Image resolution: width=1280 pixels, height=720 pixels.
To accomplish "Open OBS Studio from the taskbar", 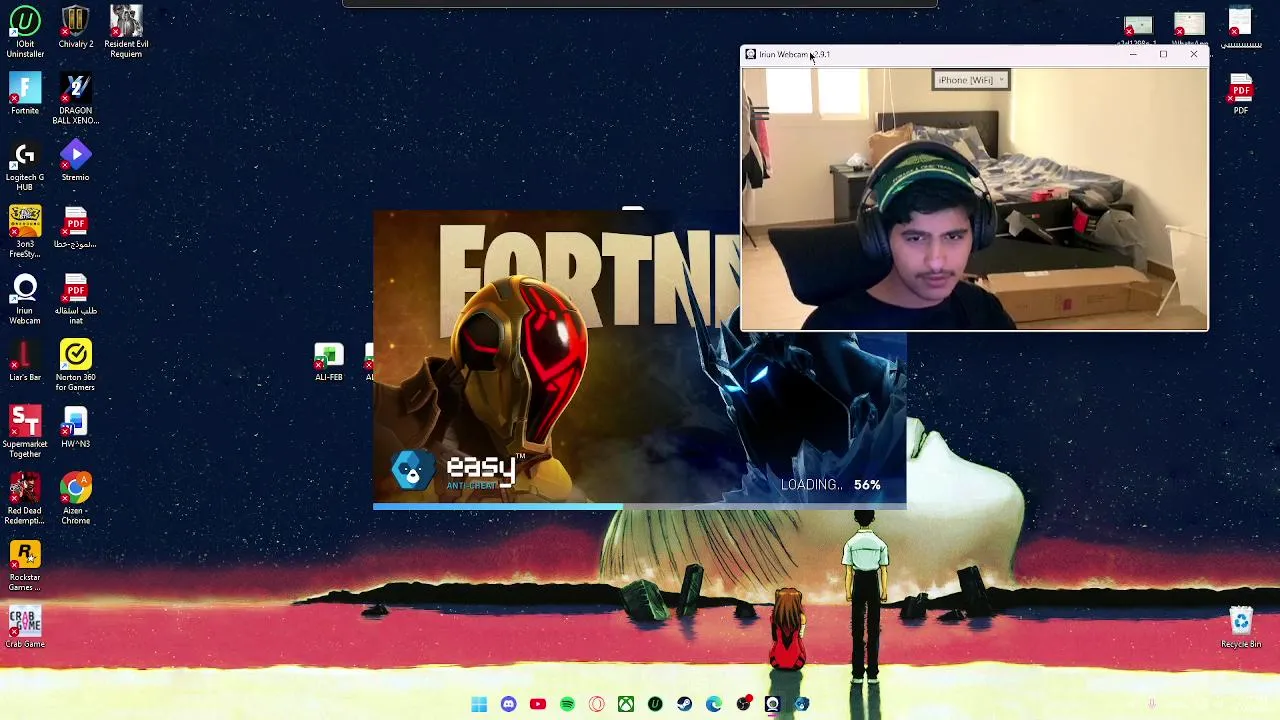I will [743, 704].
